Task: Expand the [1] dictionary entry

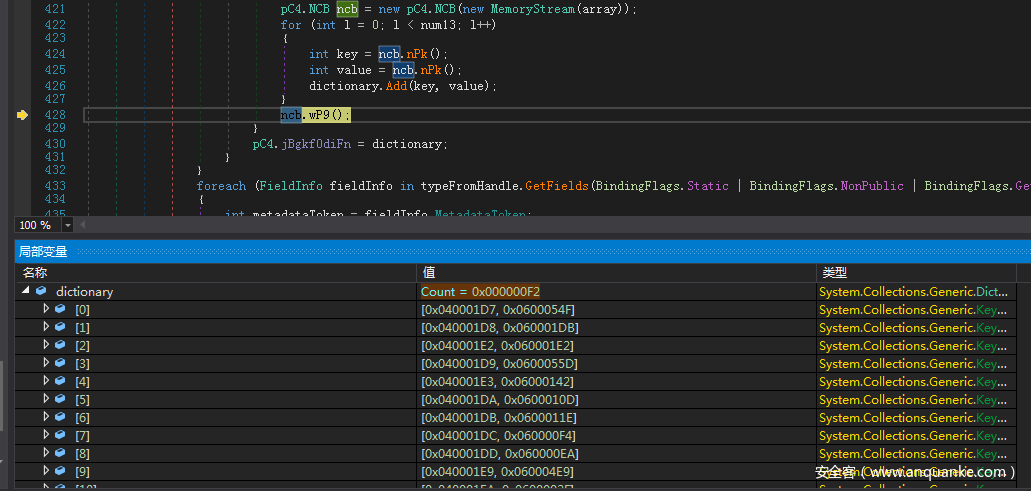Action: click(x=46, y=328)
